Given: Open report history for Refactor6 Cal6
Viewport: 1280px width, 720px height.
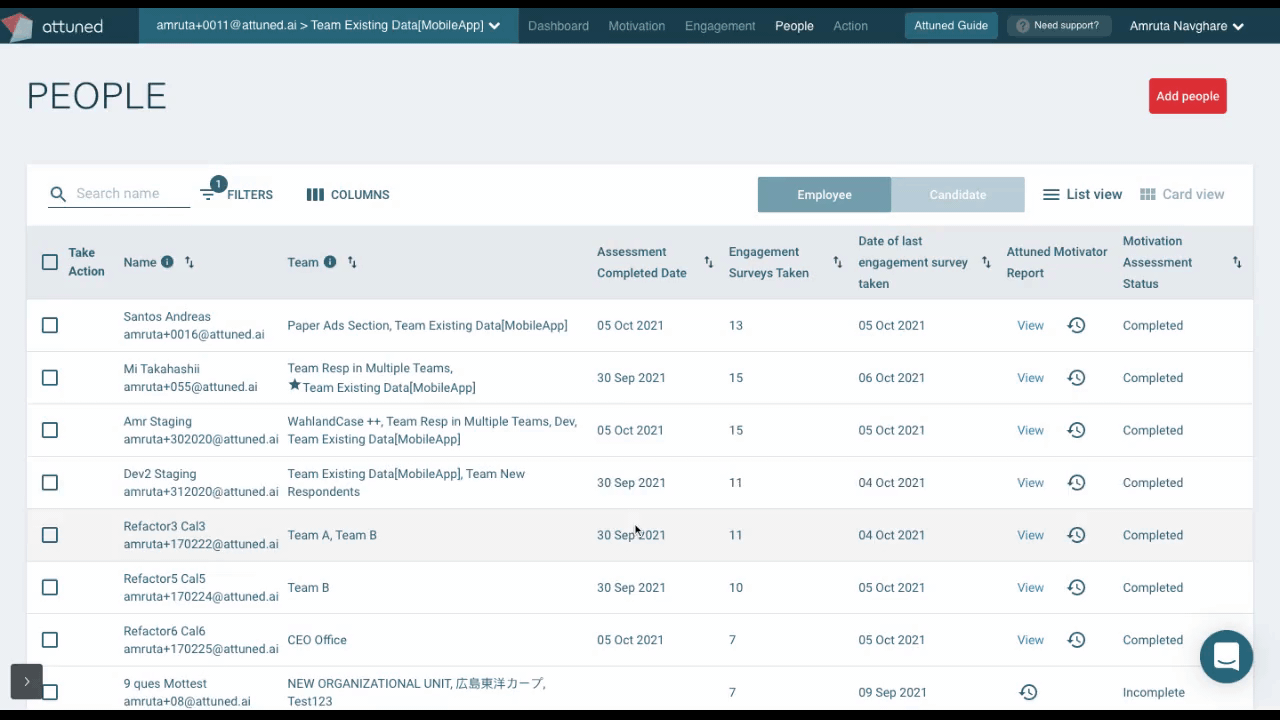Looking at the screenshot, I should pyautogui.click(x=1076, y=640).
